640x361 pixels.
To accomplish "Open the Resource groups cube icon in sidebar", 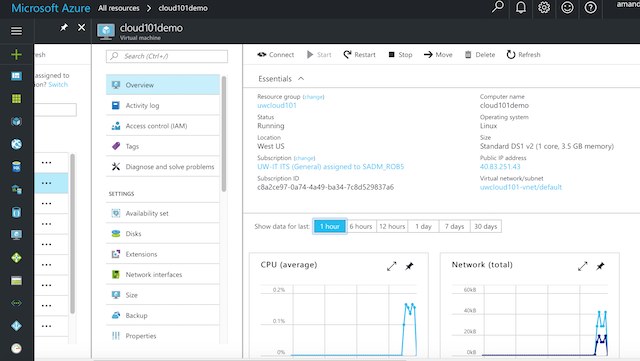I will point(16,121).
